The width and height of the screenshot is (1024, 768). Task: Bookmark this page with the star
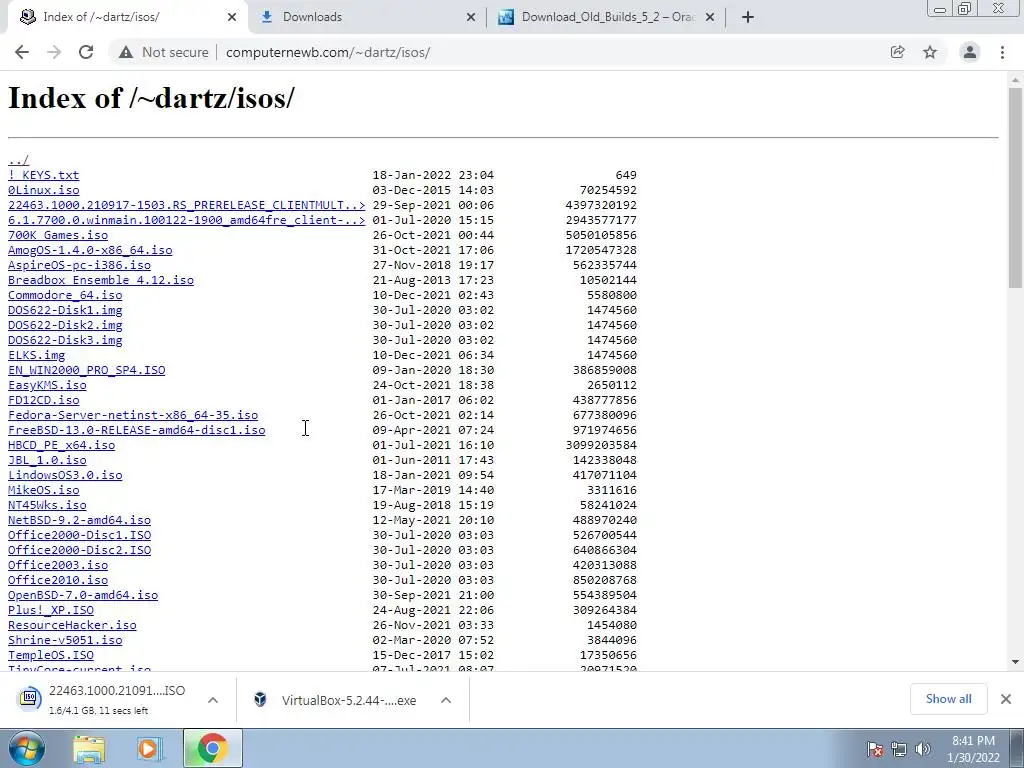[930, 52]
